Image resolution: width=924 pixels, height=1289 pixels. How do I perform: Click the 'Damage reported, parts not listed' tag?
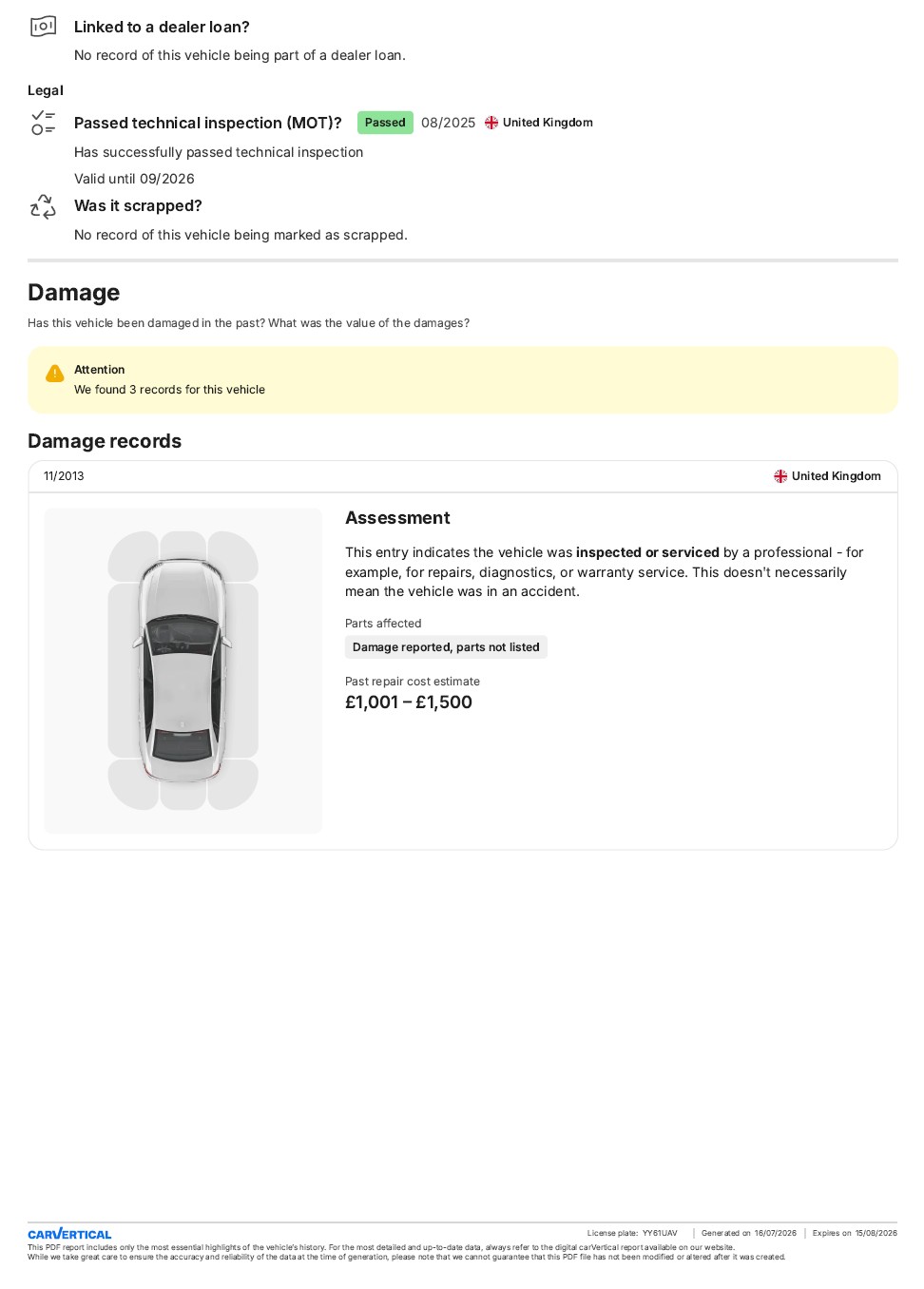[x=446, y=647]
